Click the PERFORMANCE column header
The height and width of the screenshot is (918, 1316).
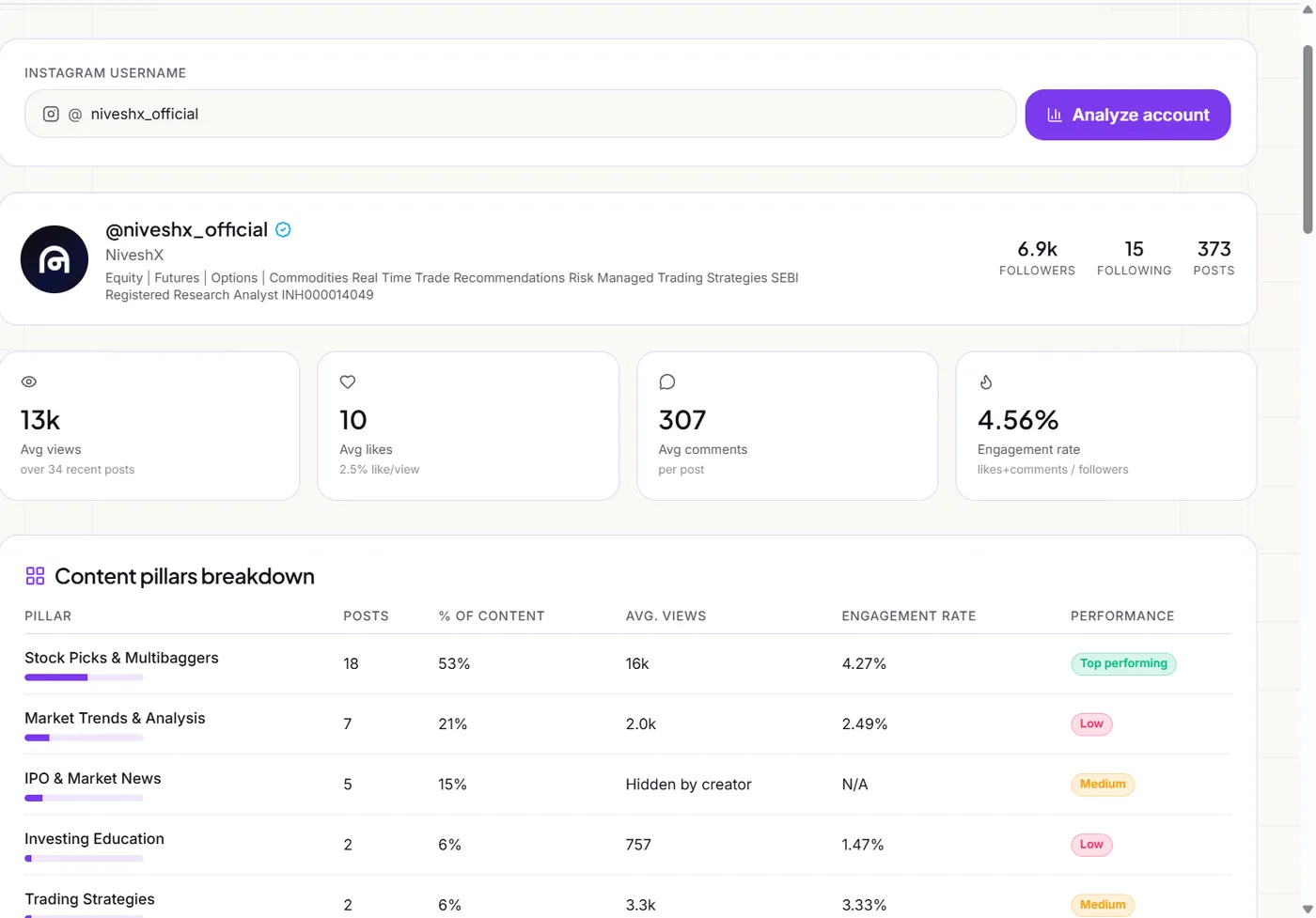click(1122, 616)
